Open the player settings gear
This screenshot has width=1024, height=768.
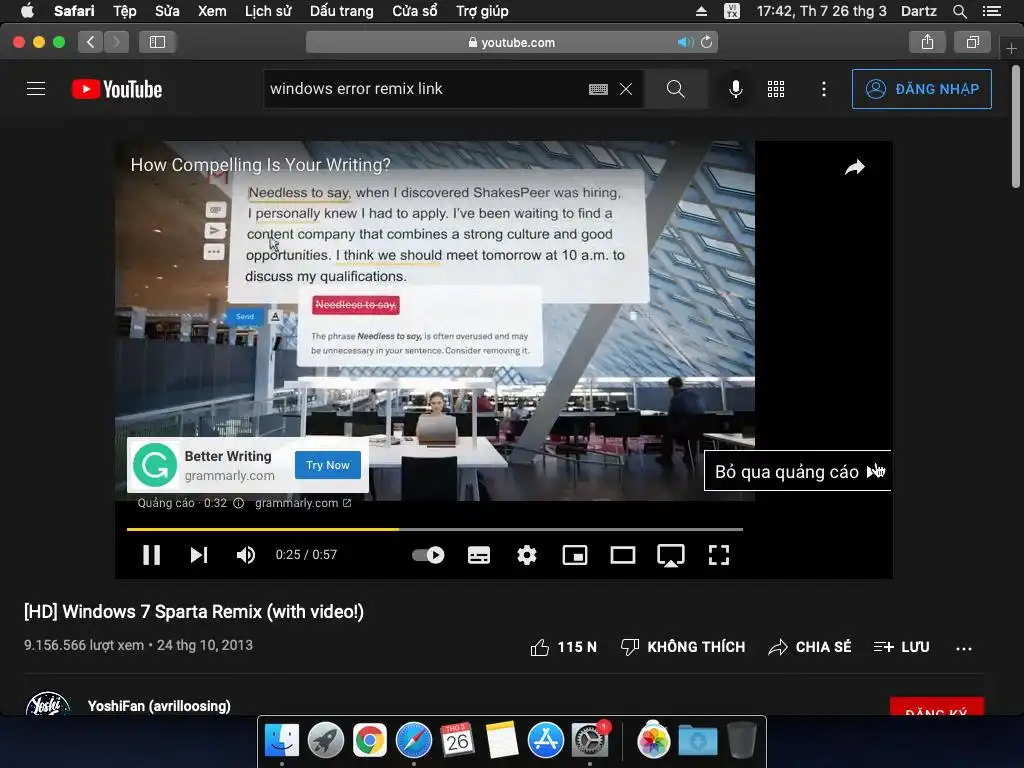526,555
